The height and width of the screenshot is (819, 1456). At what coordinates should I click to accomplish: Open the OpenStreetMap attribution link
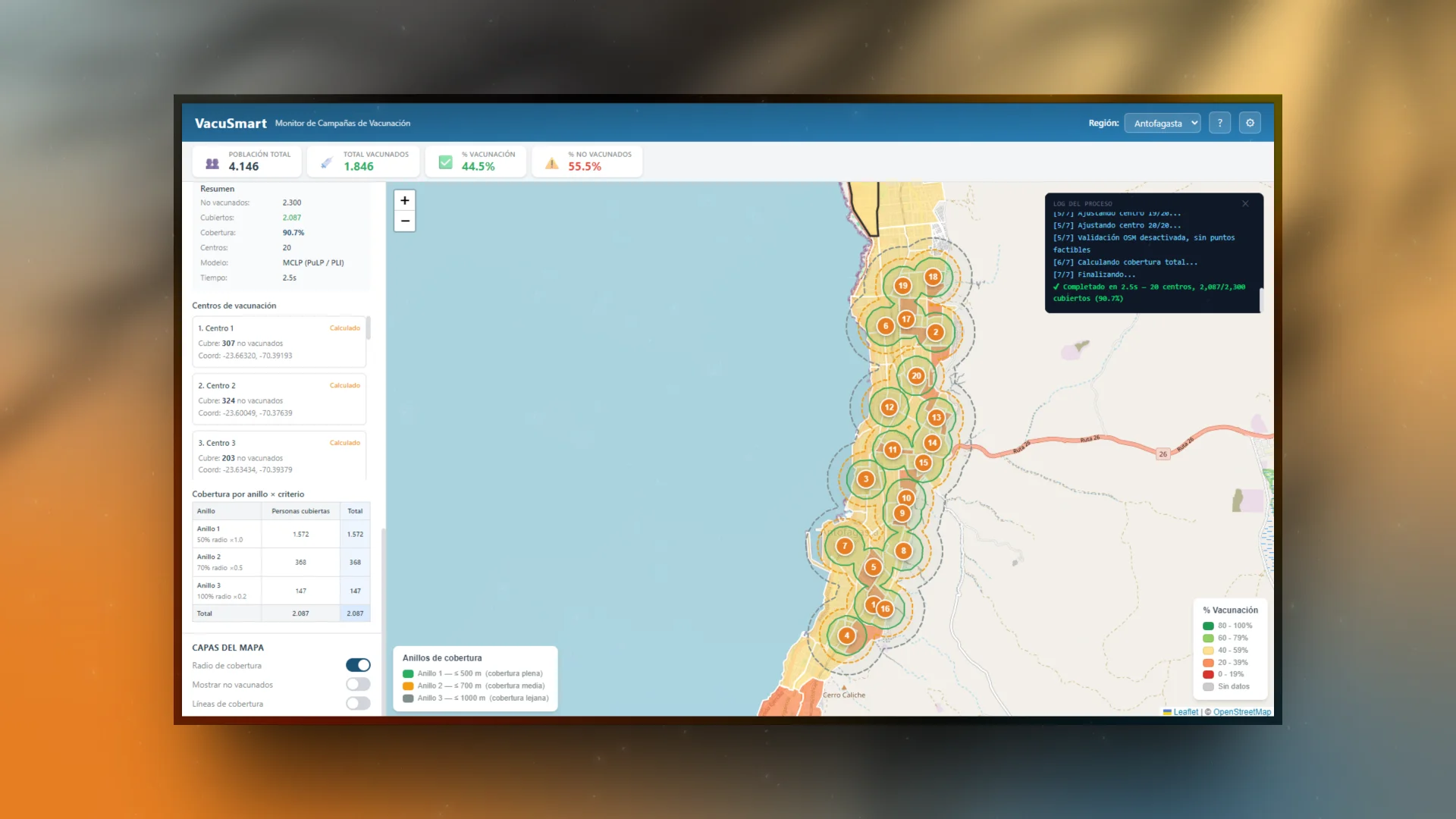click(x=1242, y=712)
